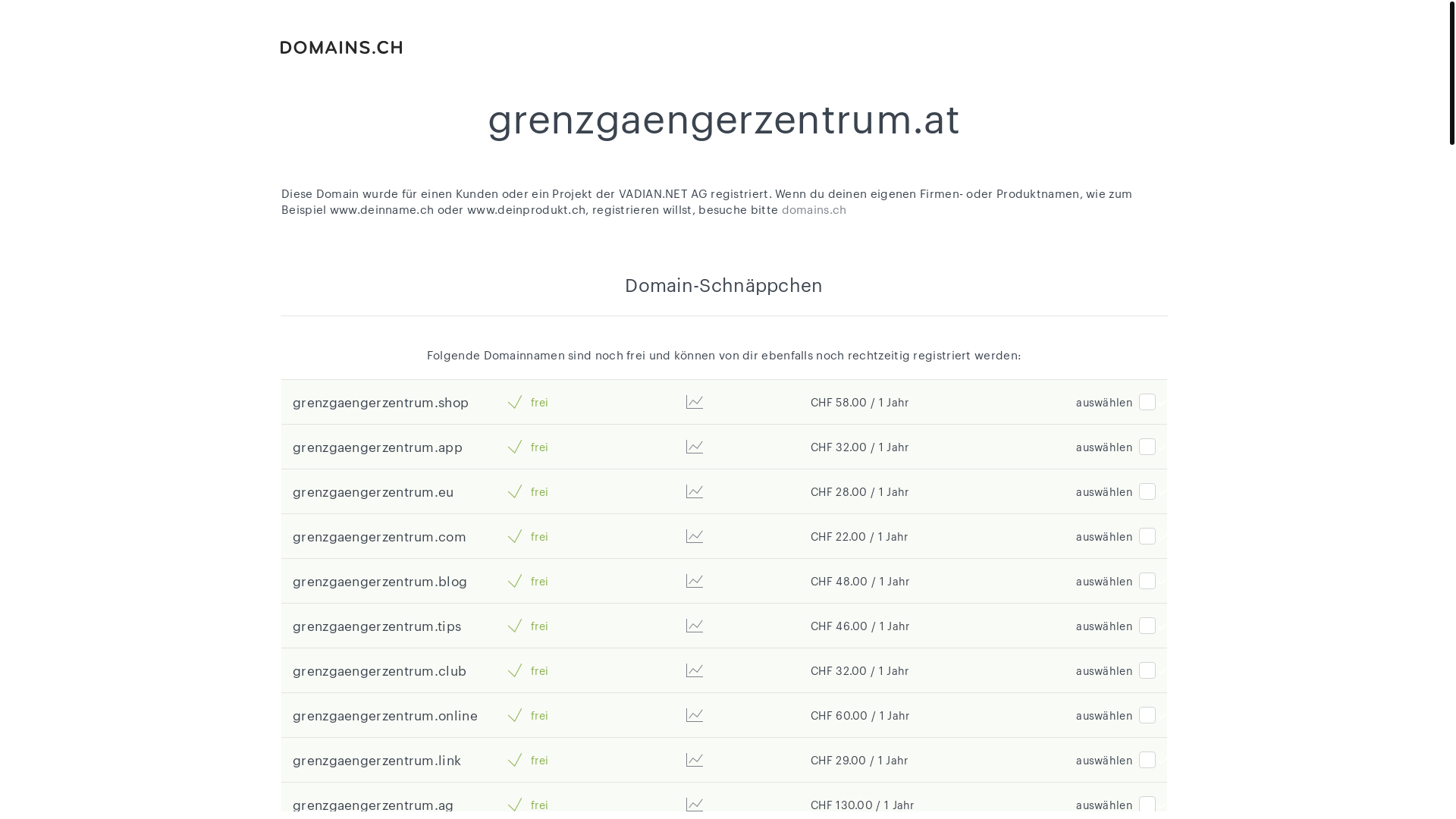Tick auswählen checkbox for grenzgaengerzentrum.shop
Image resolution: width=1456 pixels, height=819 pixels.
(x=1147, y=402)
